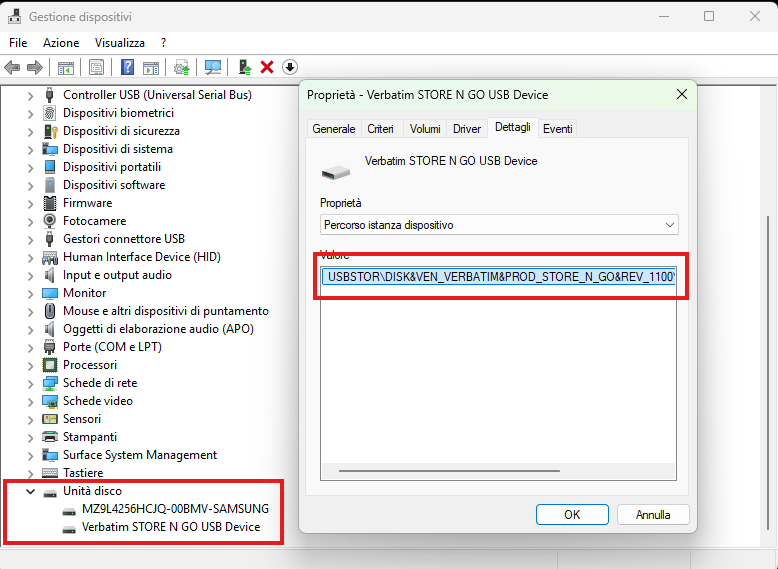Screen dimensions: 778x569
Task: Open the Azione menu
Action: pos(61,43)
